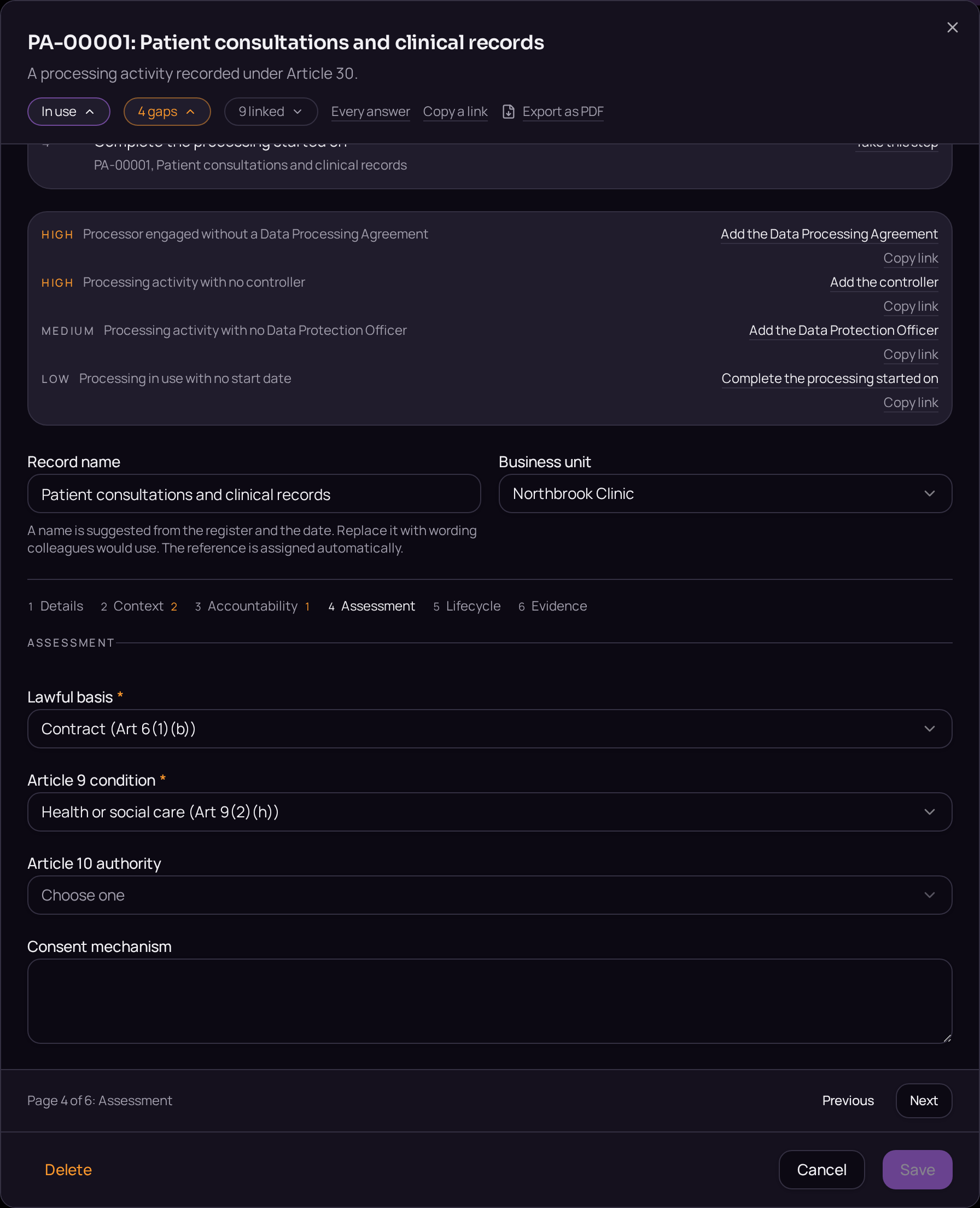Click Every answer link
Screen dimensions: 980x1208
(370, 112)
